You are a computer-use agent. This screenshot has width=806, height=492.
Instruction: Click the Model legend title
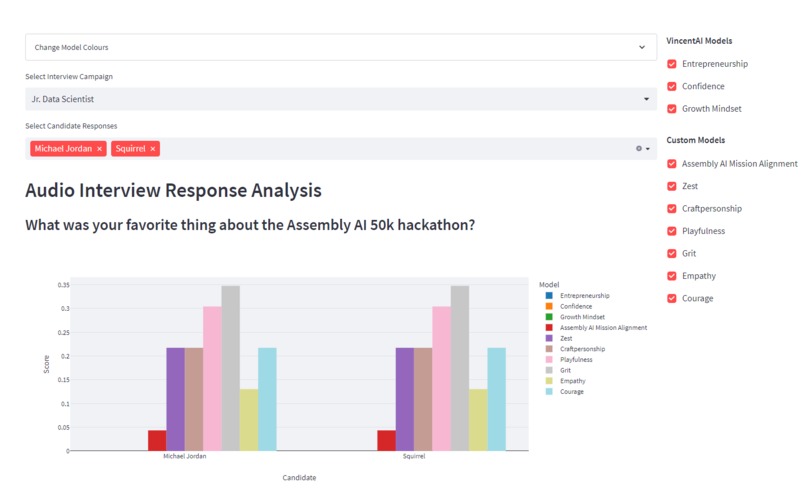coord(549,285)
